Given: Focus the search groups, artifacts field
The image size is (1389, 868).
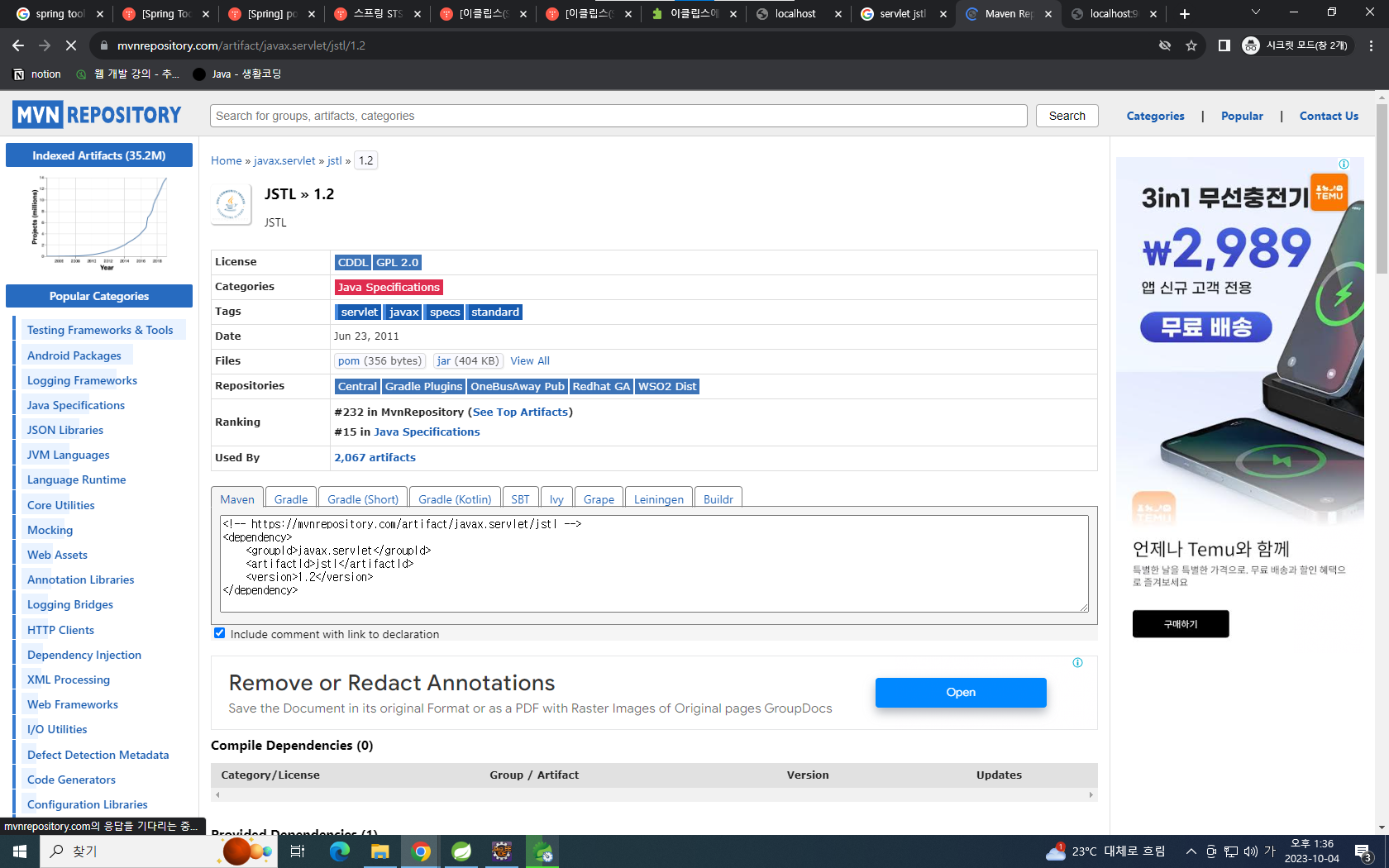Looking at the screenshot, I should tap(618, 116).
